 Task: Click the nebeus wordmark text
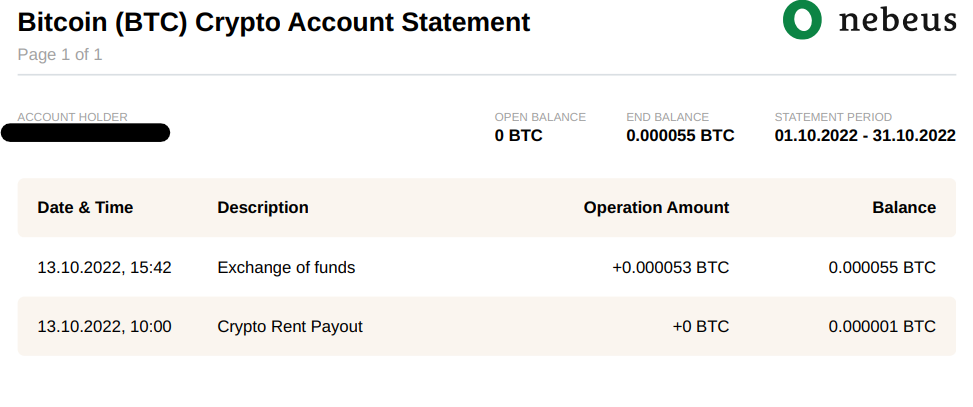click(x=897, y=20)
